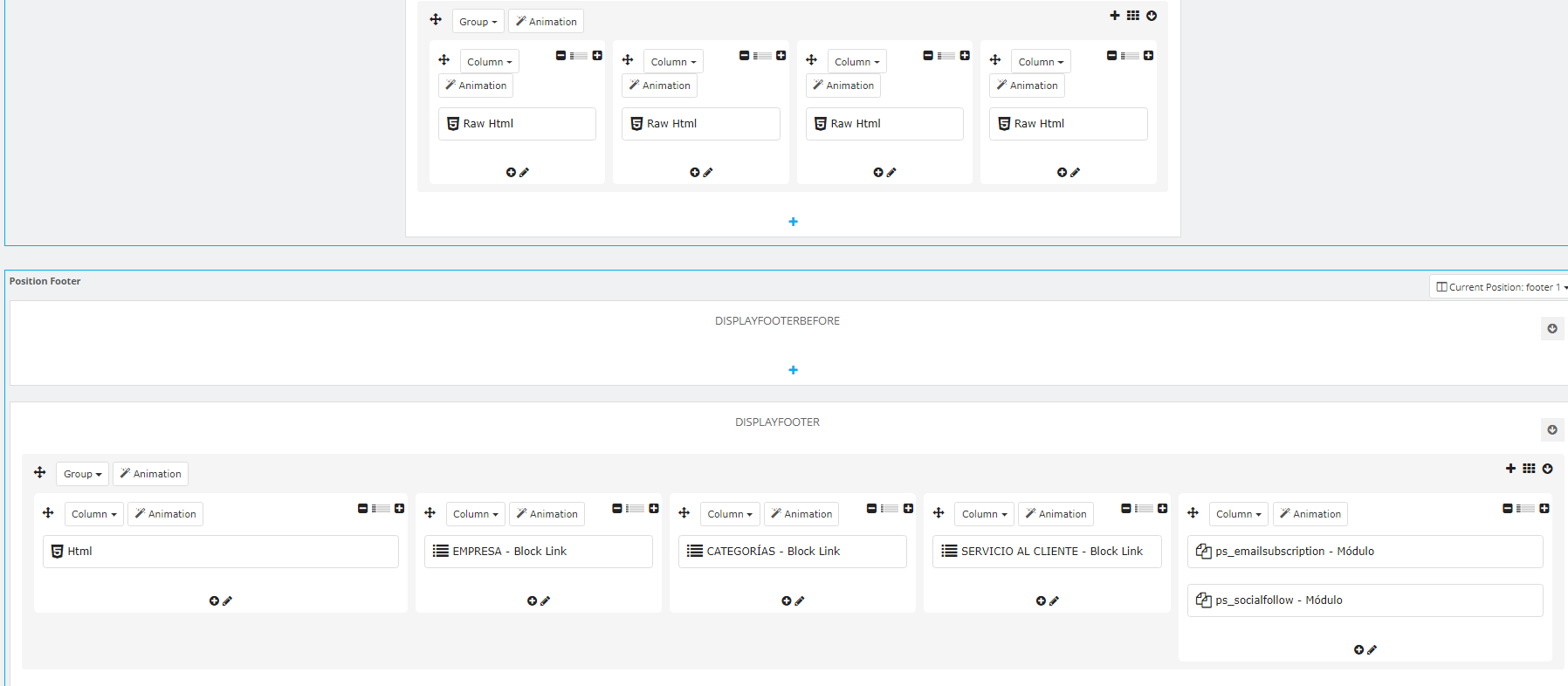Click the move handle of the SERVICIO AL CLIENTE column

click(939, 512)
